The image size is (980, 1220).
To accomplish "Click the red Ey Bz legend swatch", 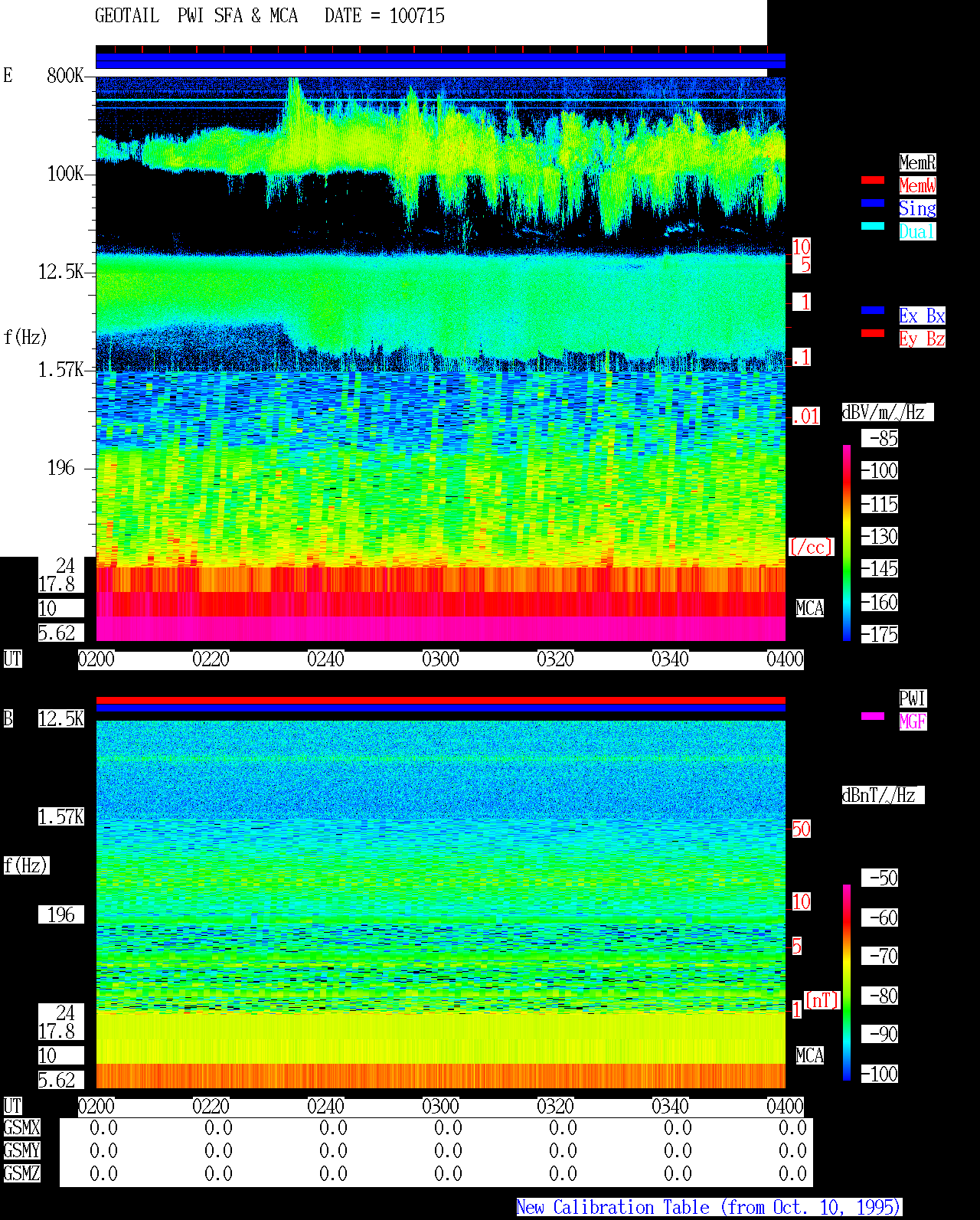I will [873, 333].
